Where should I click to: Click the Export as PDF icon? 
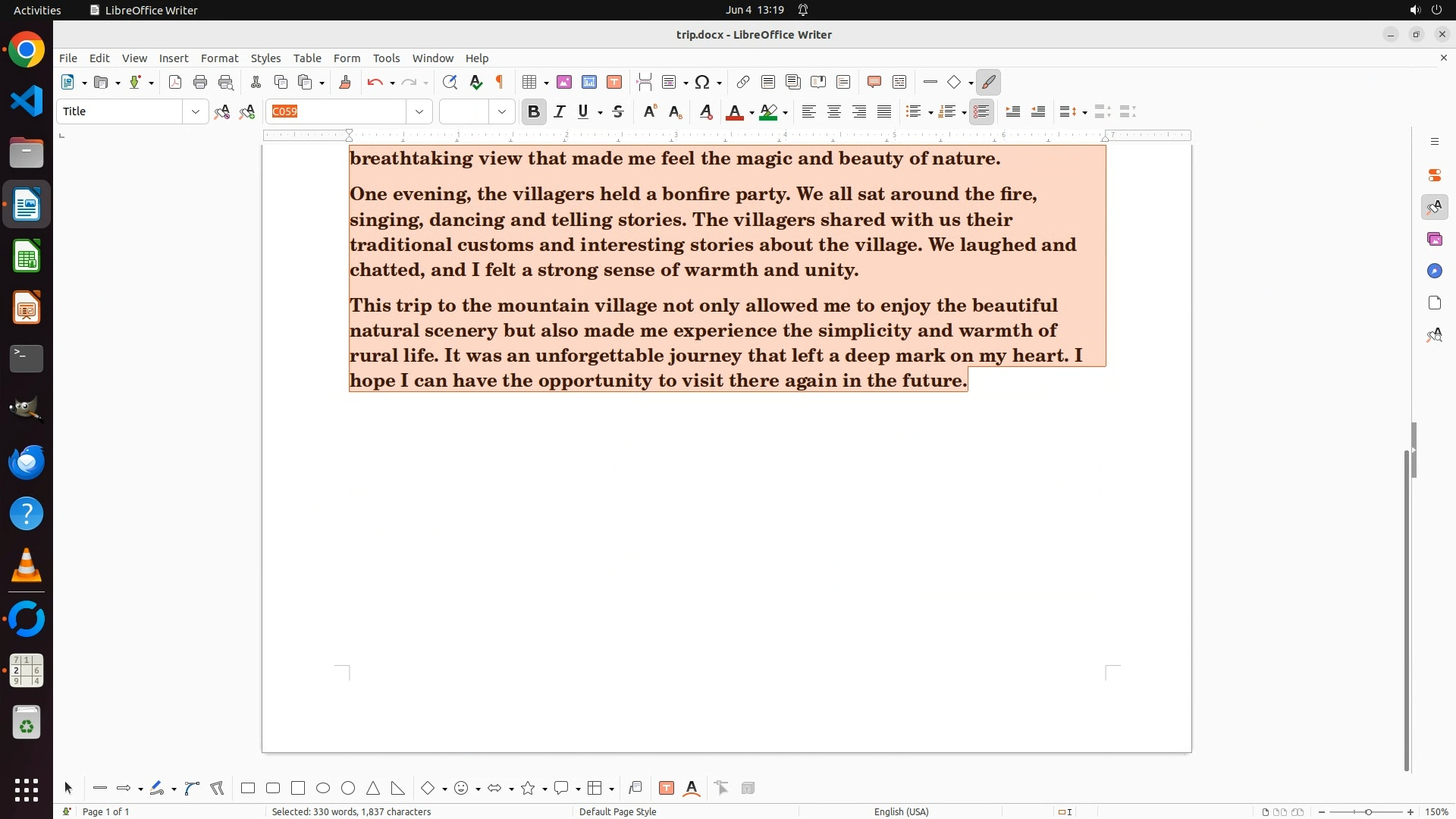[x=175, y=83]
